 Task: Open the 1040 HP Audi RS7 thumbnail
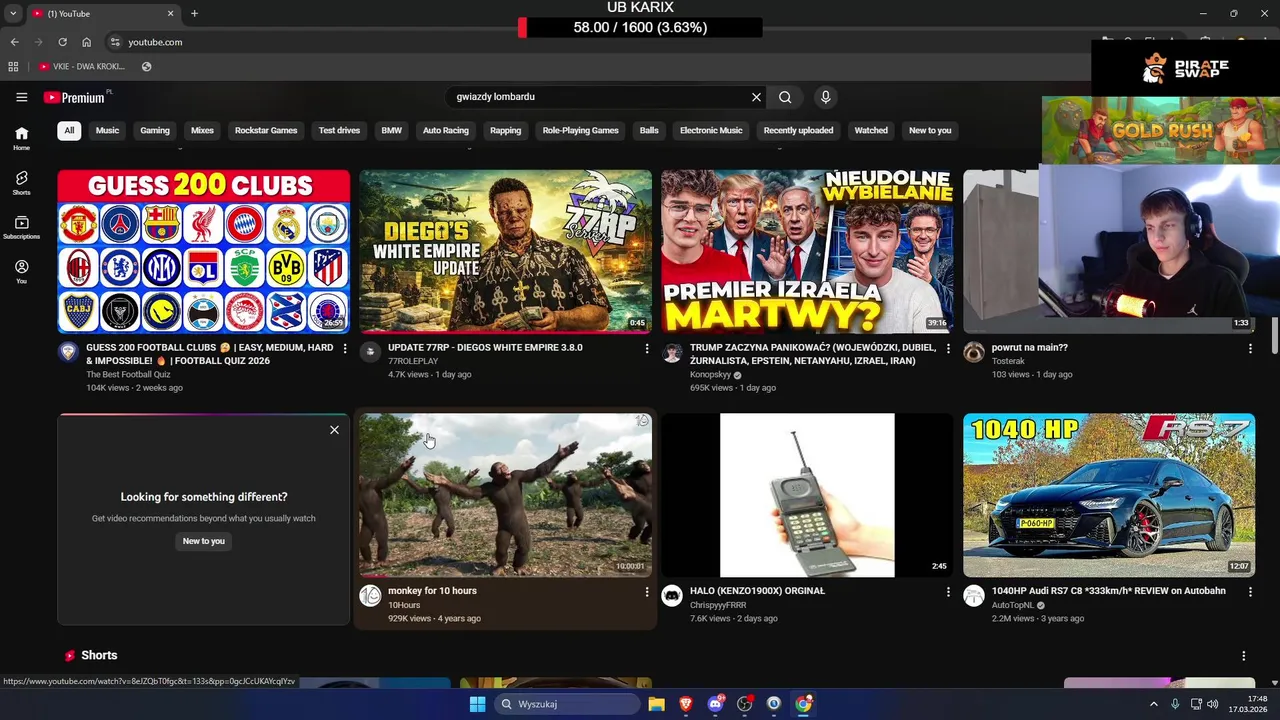point(1109,495)
